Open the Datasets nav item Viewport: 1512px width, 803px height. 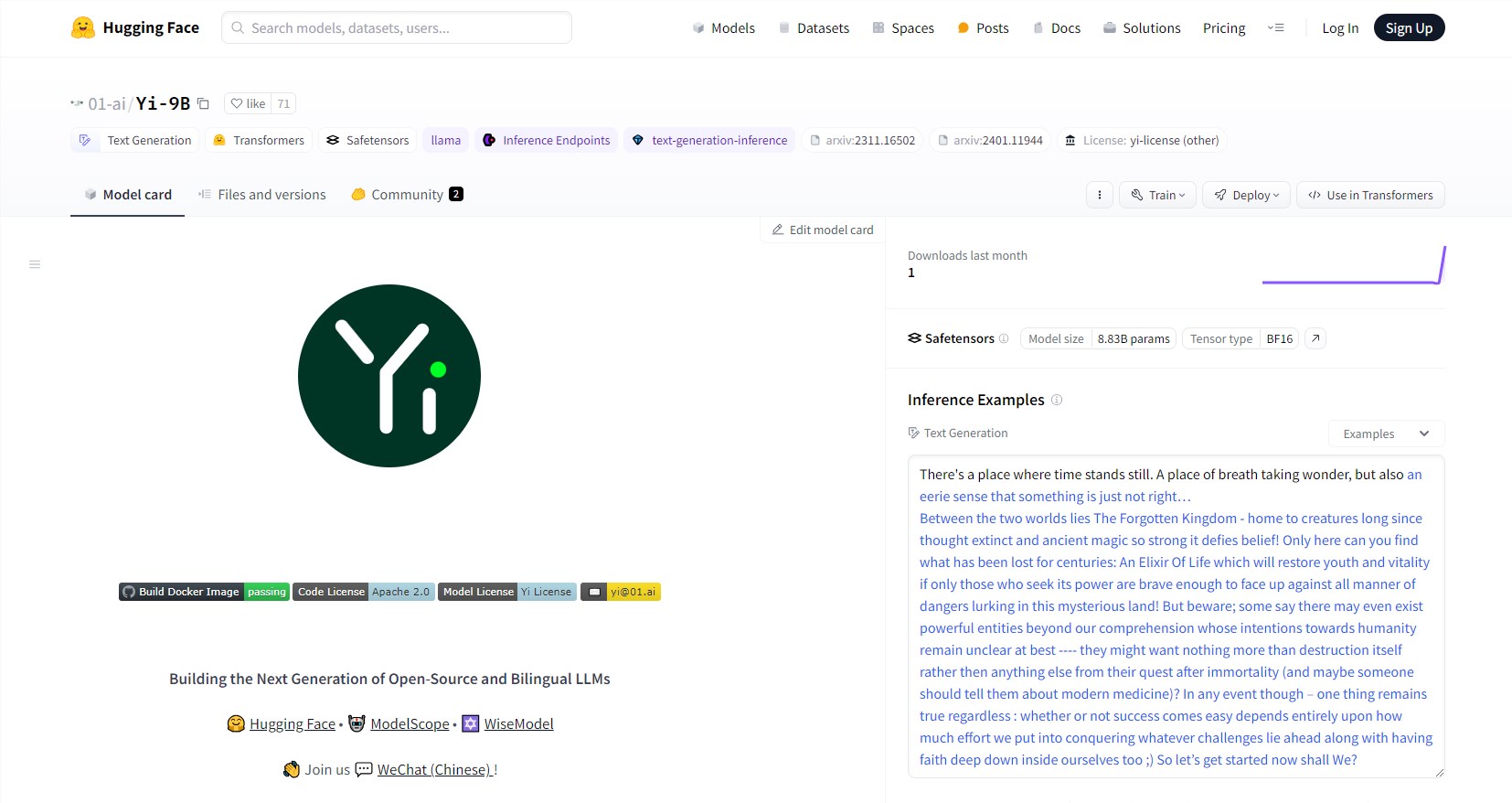coord(814,28)
